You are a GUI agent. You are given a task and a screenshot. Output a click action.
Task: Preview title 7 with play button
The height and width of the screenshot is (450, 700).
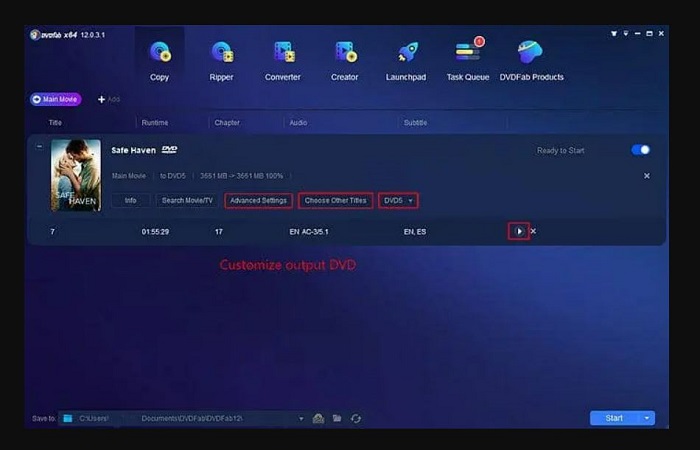(519, 231)
